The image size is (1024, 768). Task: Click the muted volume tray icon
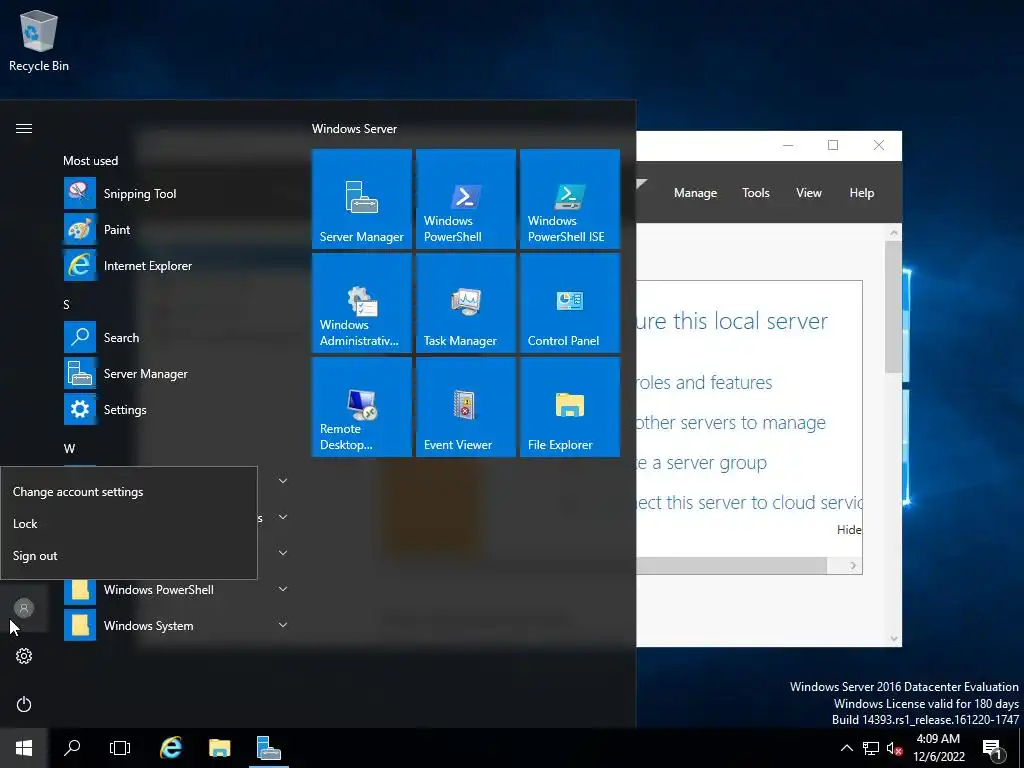point(894,748)
